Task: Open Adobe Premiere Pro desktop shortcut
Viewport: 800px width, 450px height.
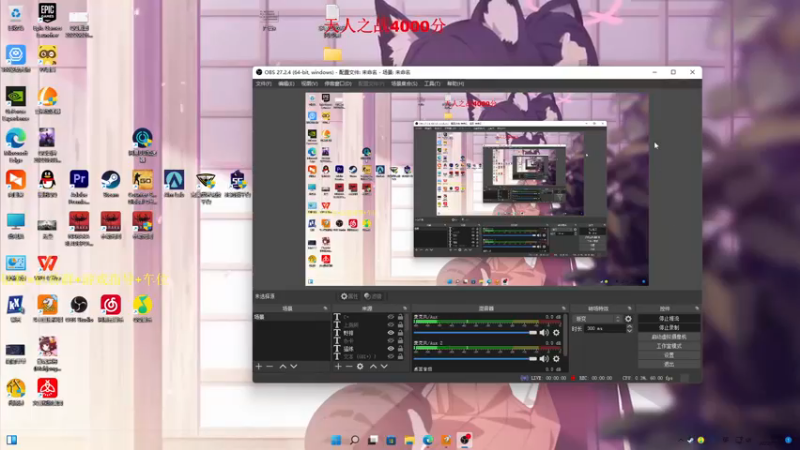Action: [x=79, y=187]
